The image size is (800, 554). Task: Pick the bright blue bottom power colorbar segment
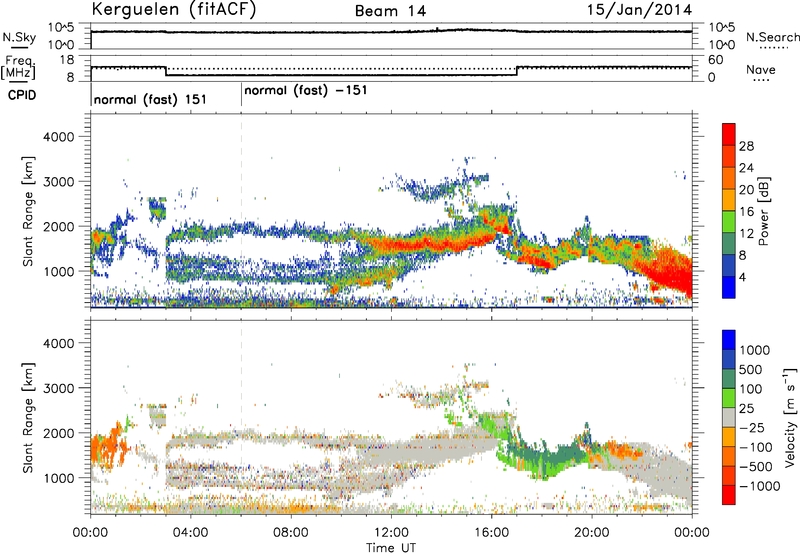(x=729, y=288)
